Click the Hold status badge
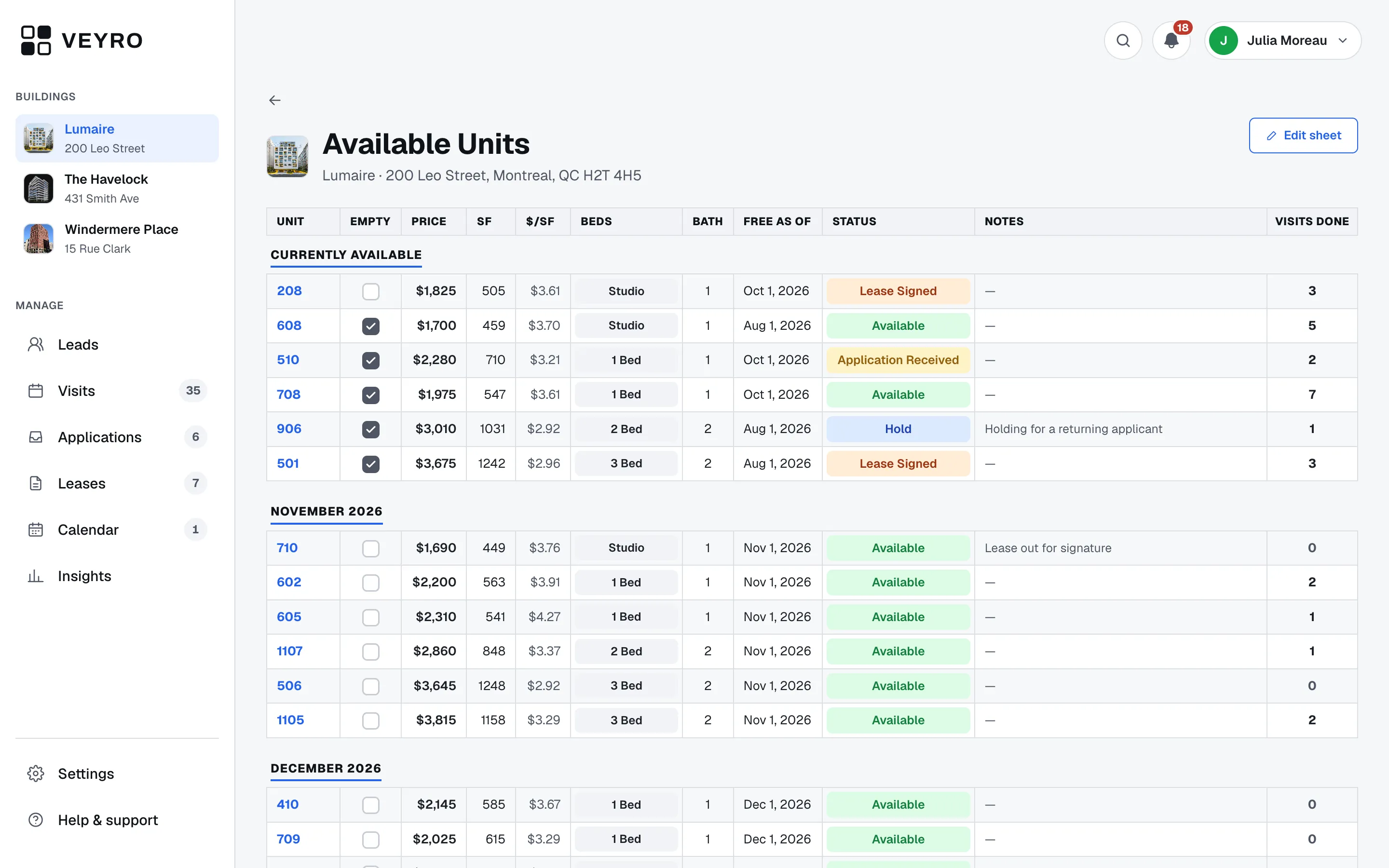Screen dimensions: 1389x868 [898, 429]
